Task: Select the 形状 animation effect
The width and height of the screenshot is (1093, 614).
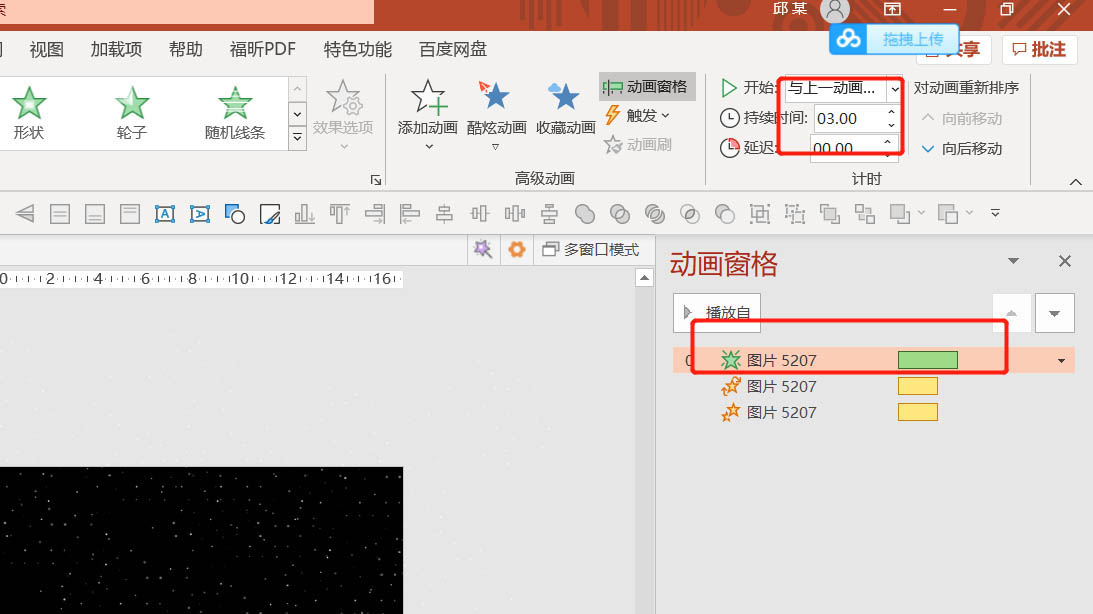Action: (x=29, y=113)
